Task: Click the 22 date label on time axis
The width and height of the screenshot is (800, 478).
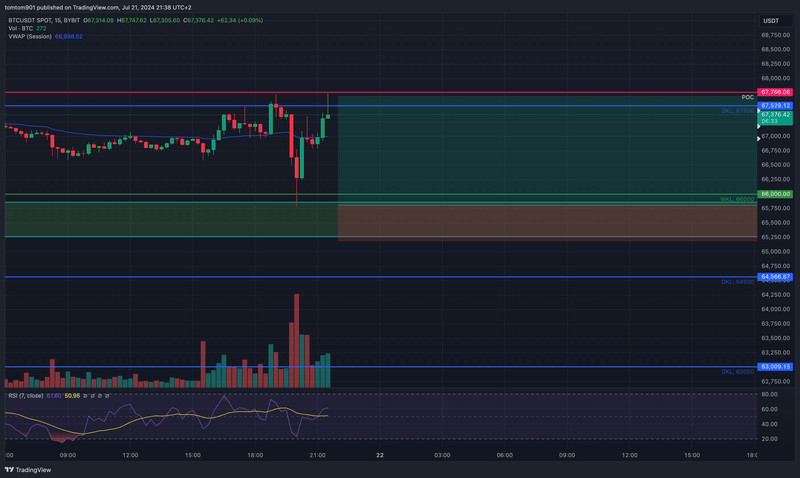Action: 380,455
